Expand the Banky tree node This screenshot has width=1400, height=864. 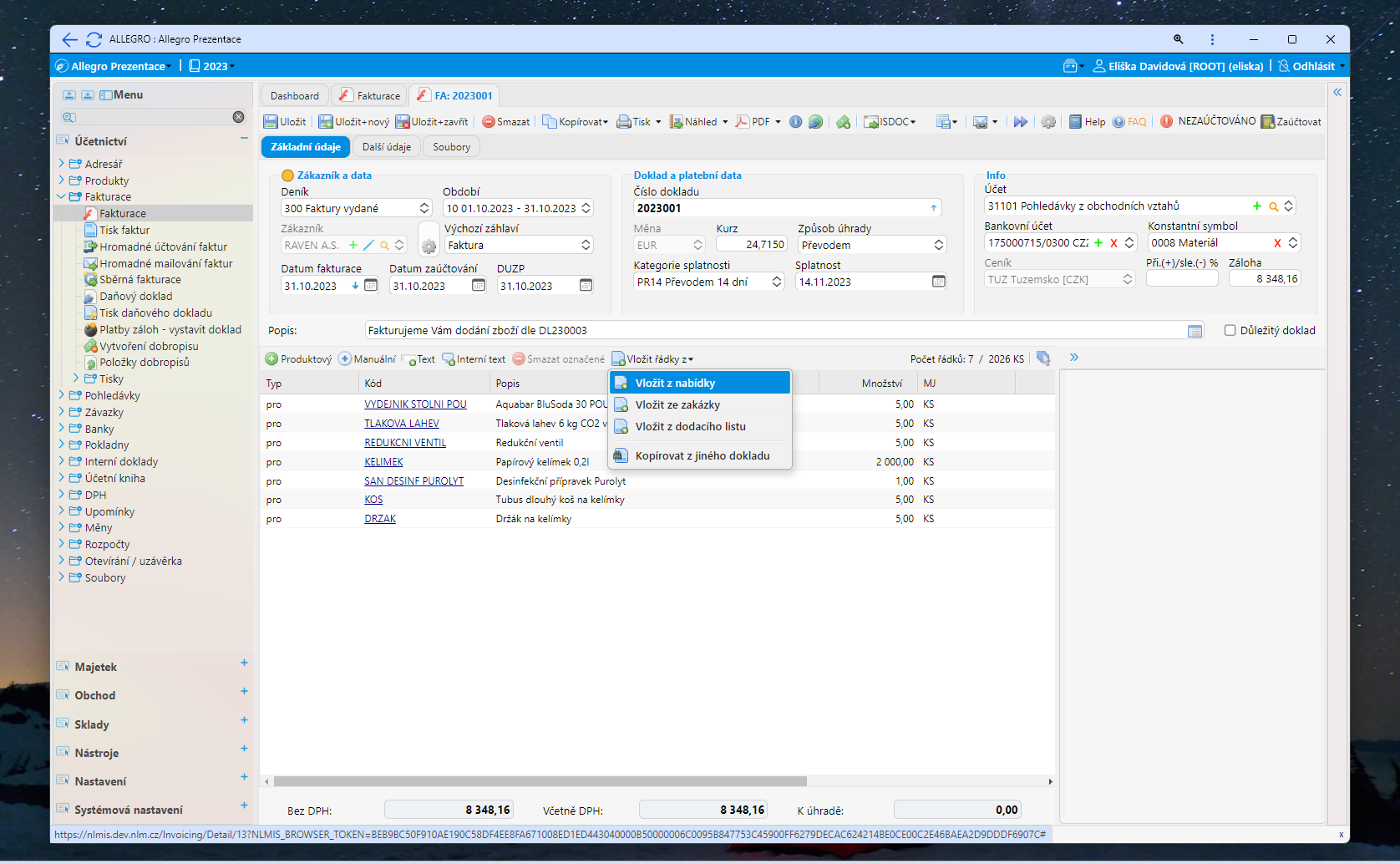61,429
